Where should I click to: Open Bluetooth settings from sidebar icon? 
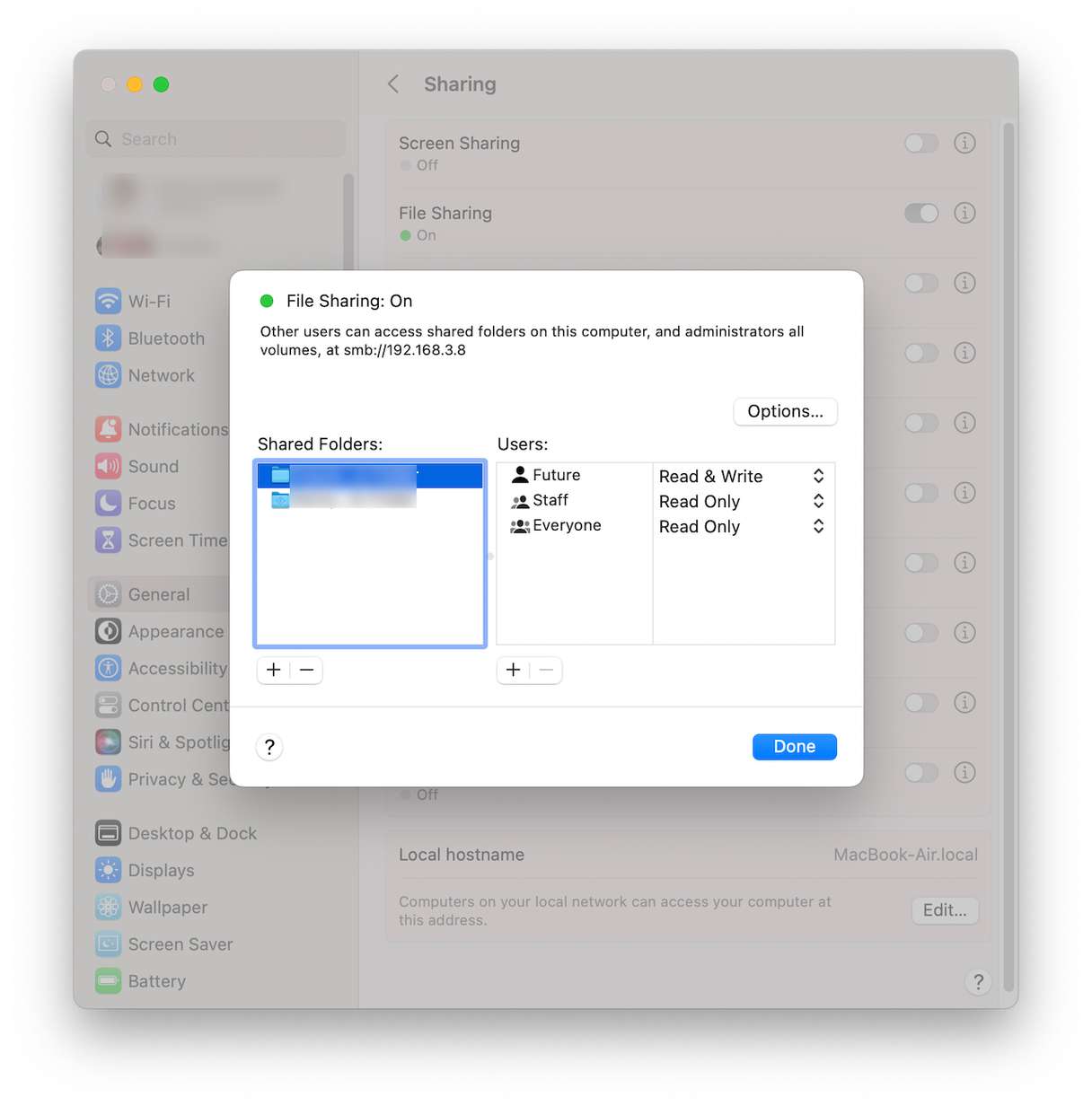tap(108, 338)
